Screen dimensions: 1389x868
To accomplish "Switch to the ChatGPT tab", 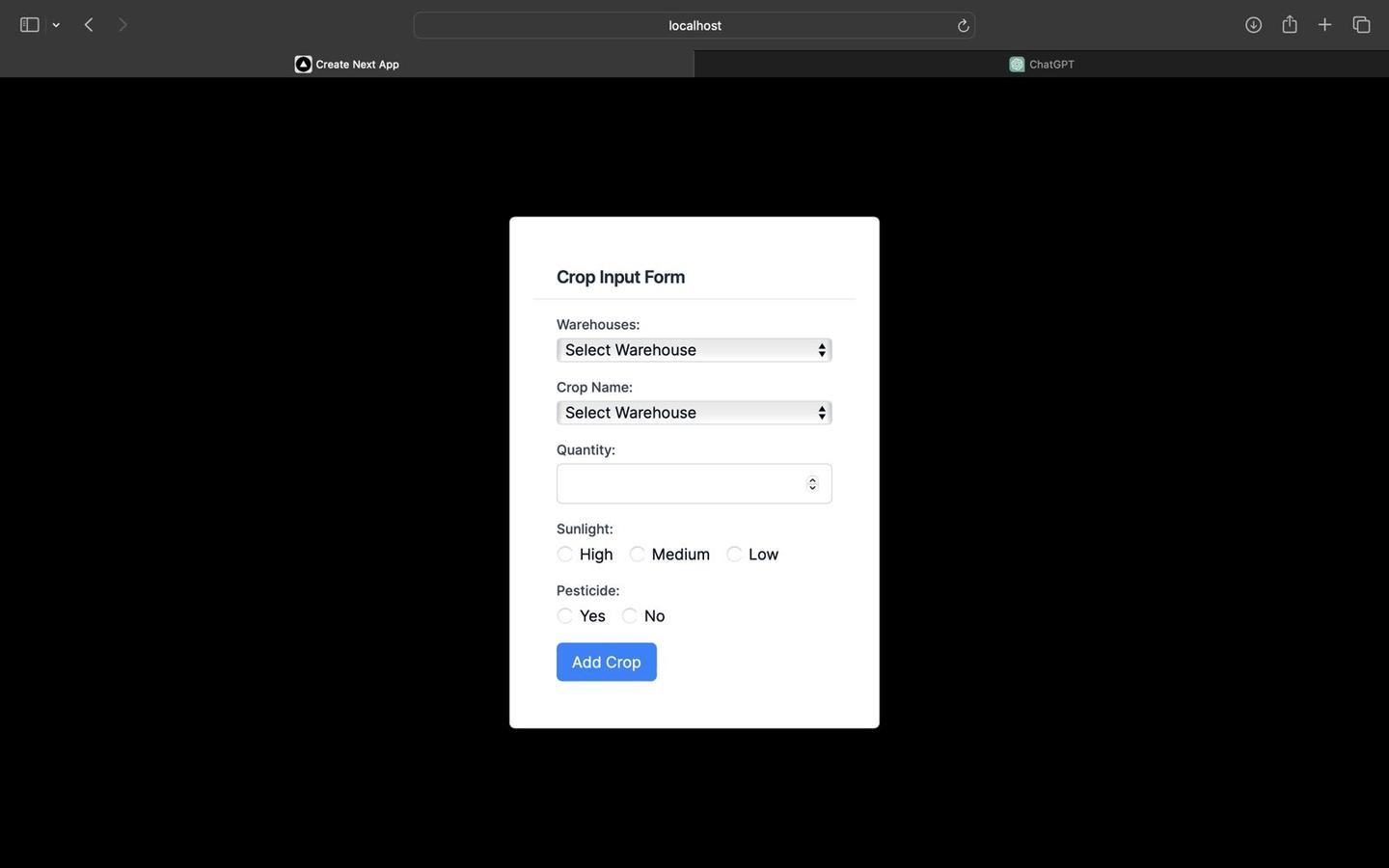I will tap(1042, 65).
